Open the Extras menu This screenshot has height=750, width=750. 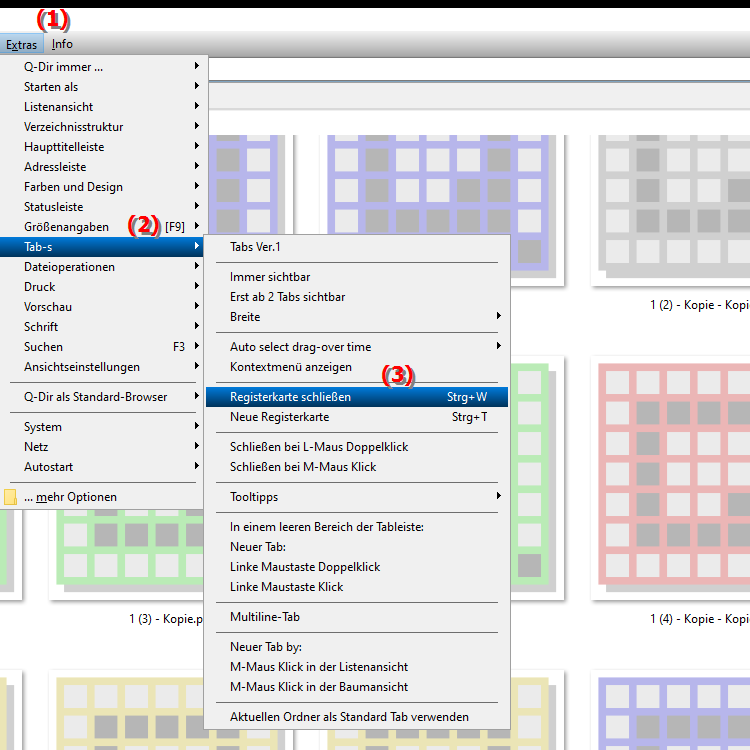pyautogui.click(x=22, y=44)
